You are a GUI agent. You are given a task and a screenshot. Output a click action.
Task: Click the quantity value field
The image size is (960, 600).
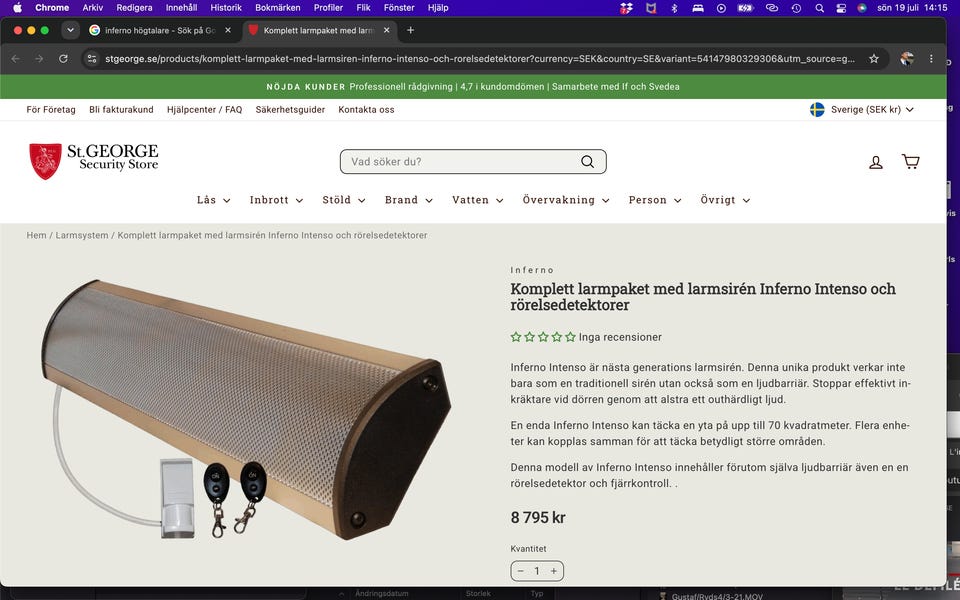tap(537, 571)
